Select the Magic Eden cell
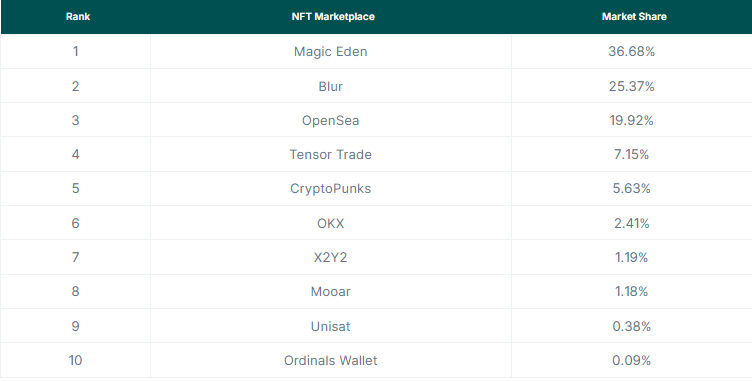This screenshot has height=381, width=752. (x=330, y=51)
